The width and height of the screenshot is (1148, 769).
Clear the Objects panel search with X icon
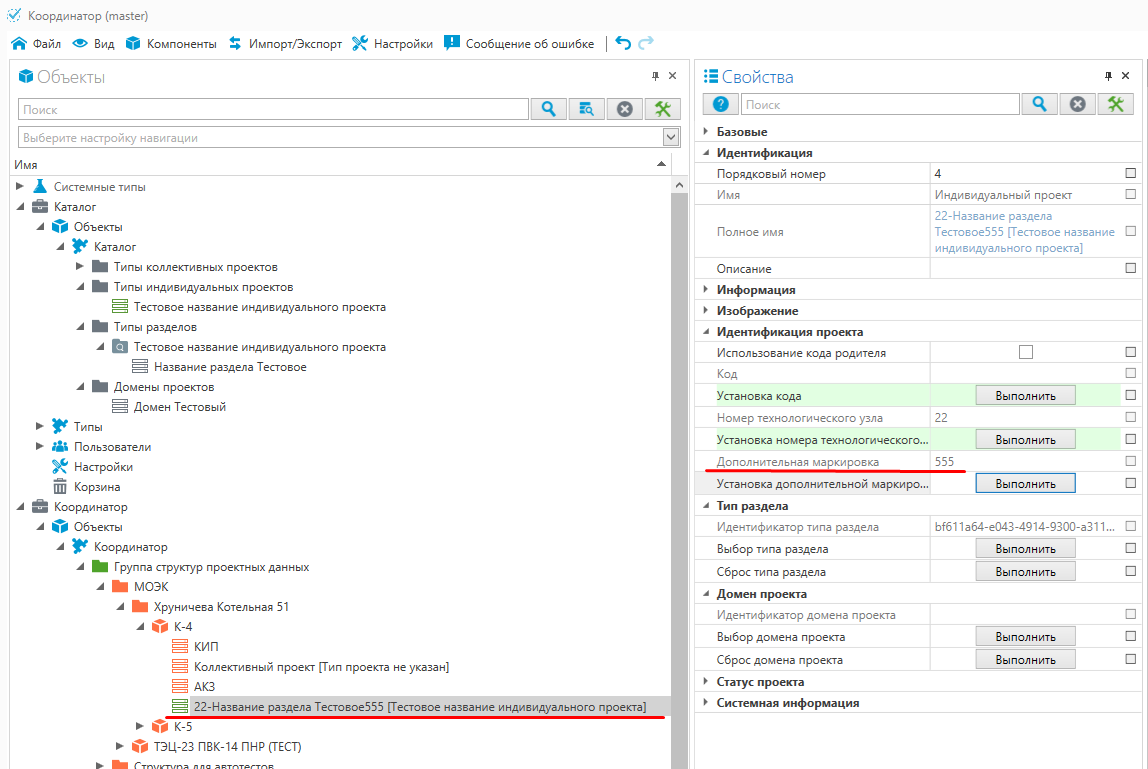tap(625, 110)
